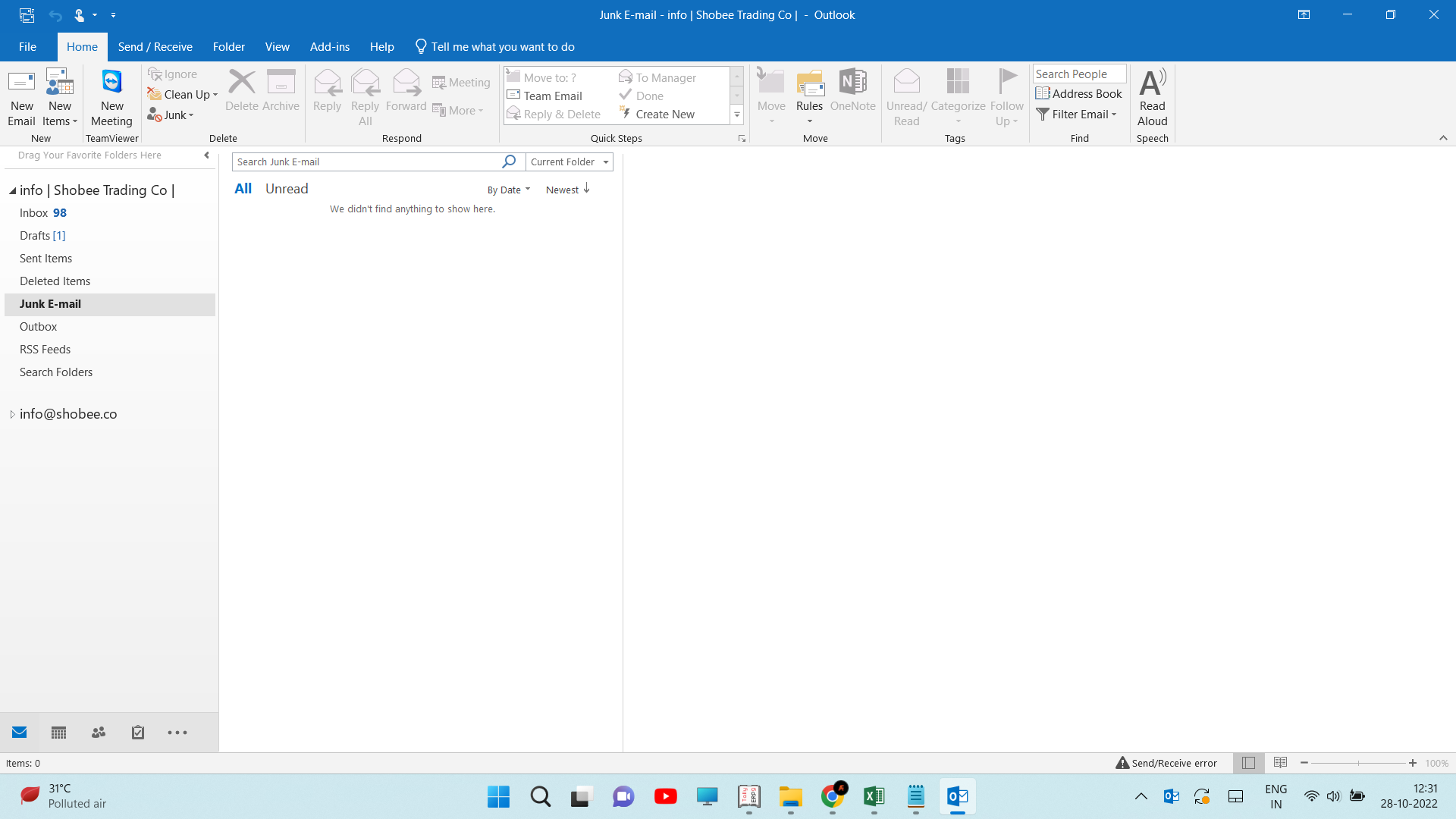This screenshot has height=819, width=1456.
Task: Open Excel from the taskbar
Action: 874,796
